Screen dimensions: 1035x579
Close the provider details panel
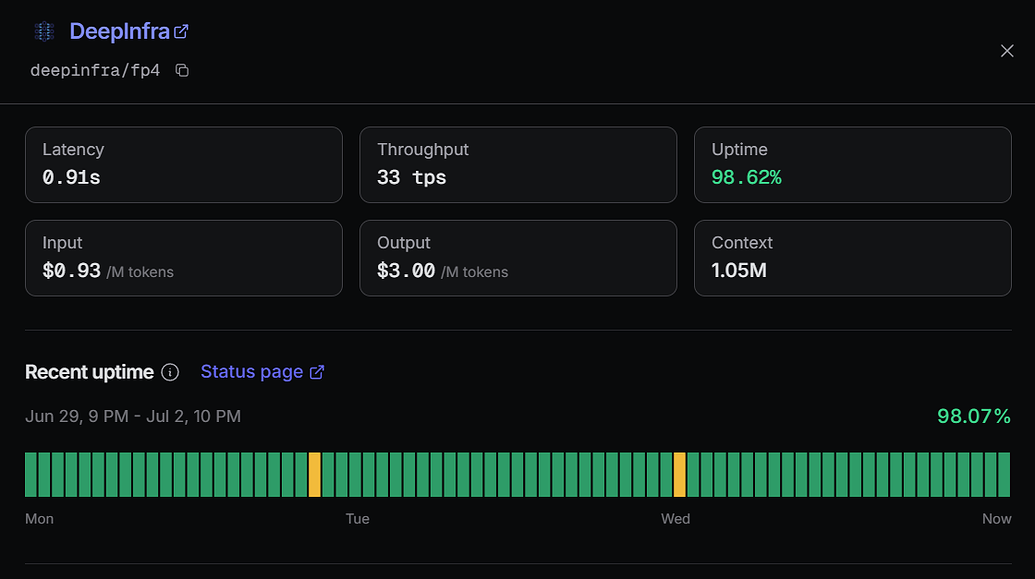(x=1007, y=51)
